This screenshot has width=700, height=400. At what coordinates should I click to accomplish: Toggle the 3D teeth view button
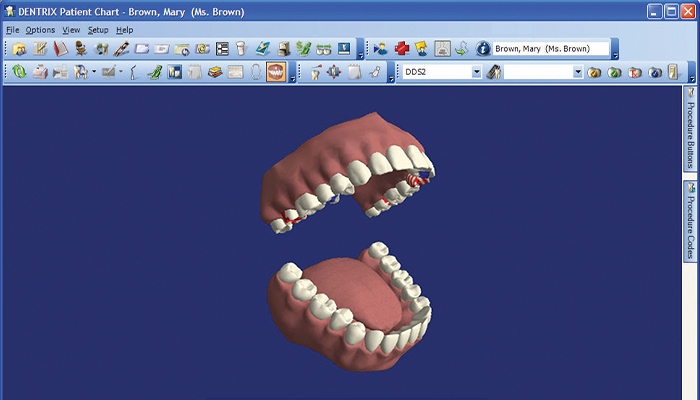coord(276,72)
